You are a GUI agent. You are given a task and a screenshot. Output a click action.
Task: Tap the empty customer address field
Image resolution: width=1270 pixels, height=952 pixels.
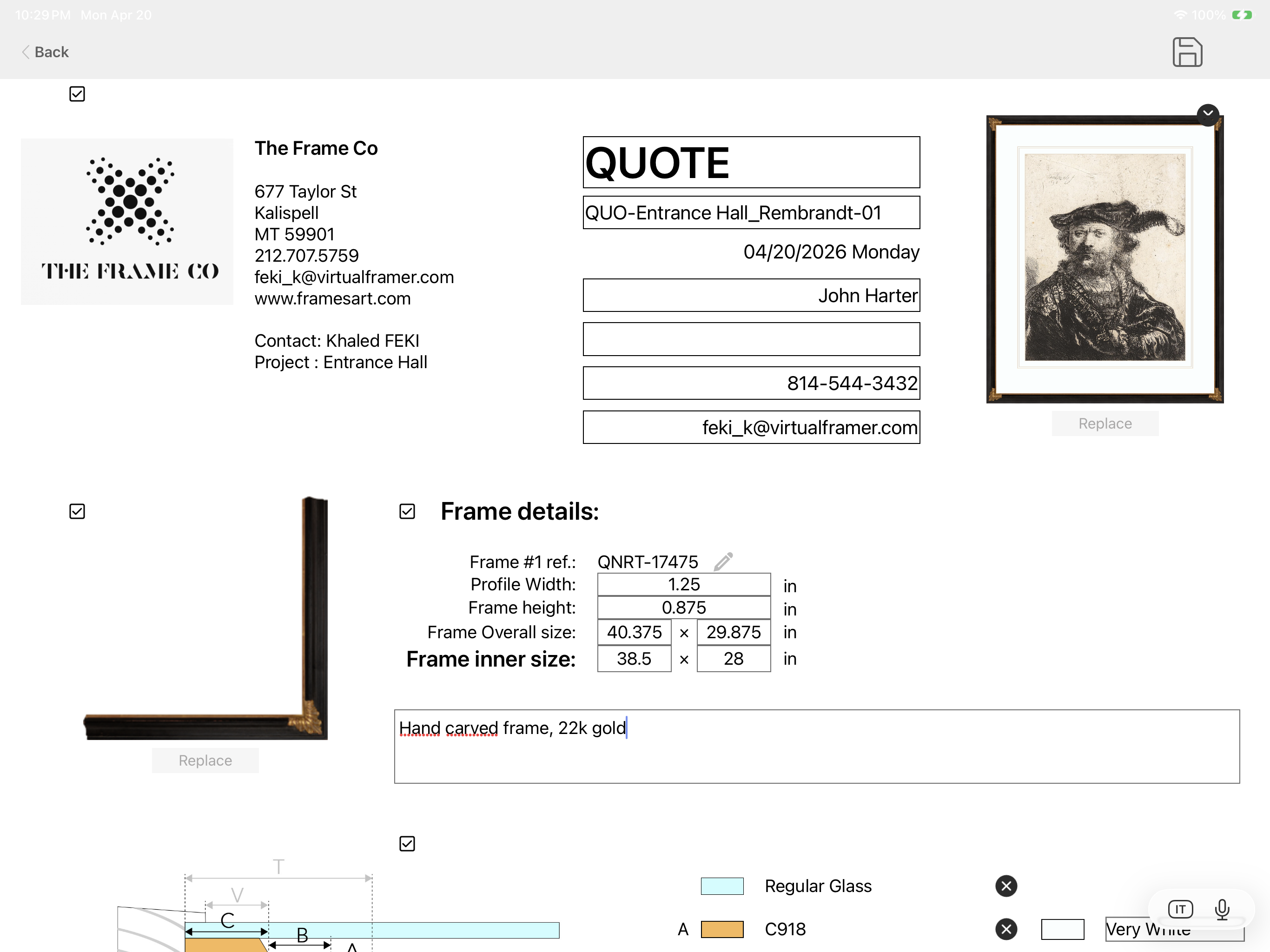point(751,339)
